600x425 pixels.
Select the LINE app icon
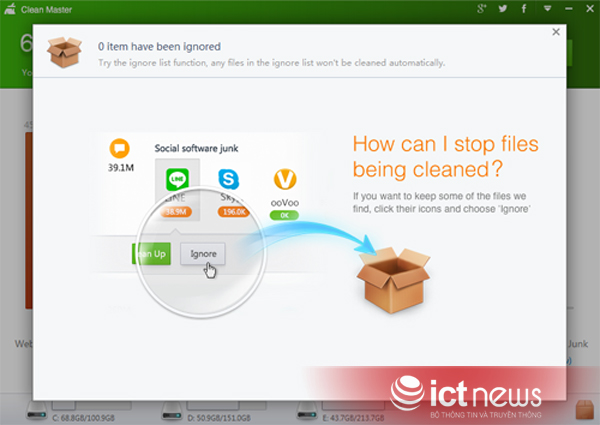(x=177, y=179)
